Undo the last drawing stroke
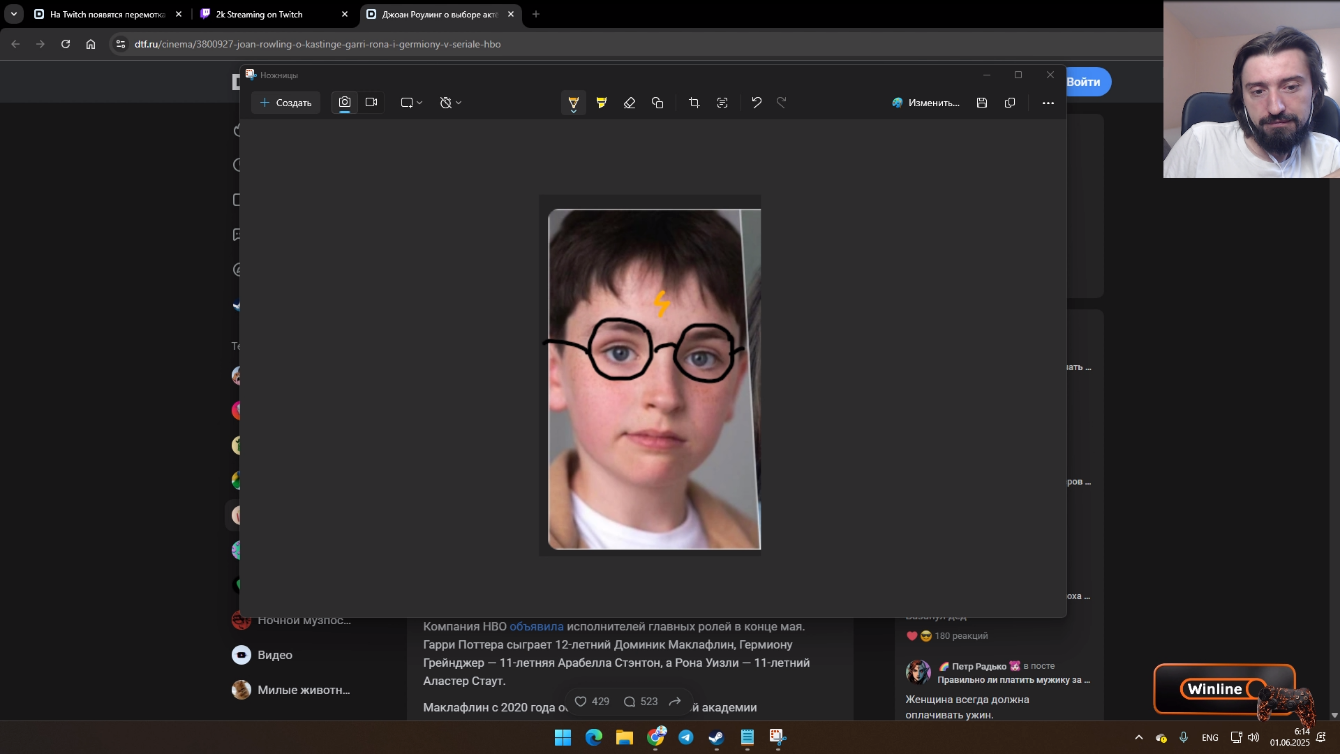 [x=756, y=103]
